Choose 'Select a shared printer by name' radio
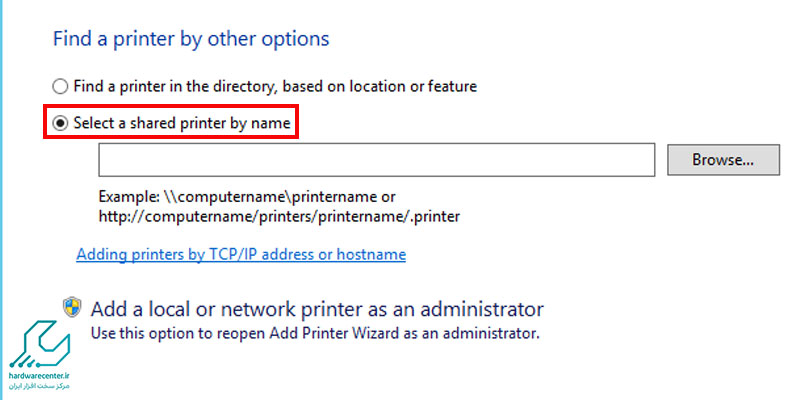800x400 pixels. click(x=60, y=123)
